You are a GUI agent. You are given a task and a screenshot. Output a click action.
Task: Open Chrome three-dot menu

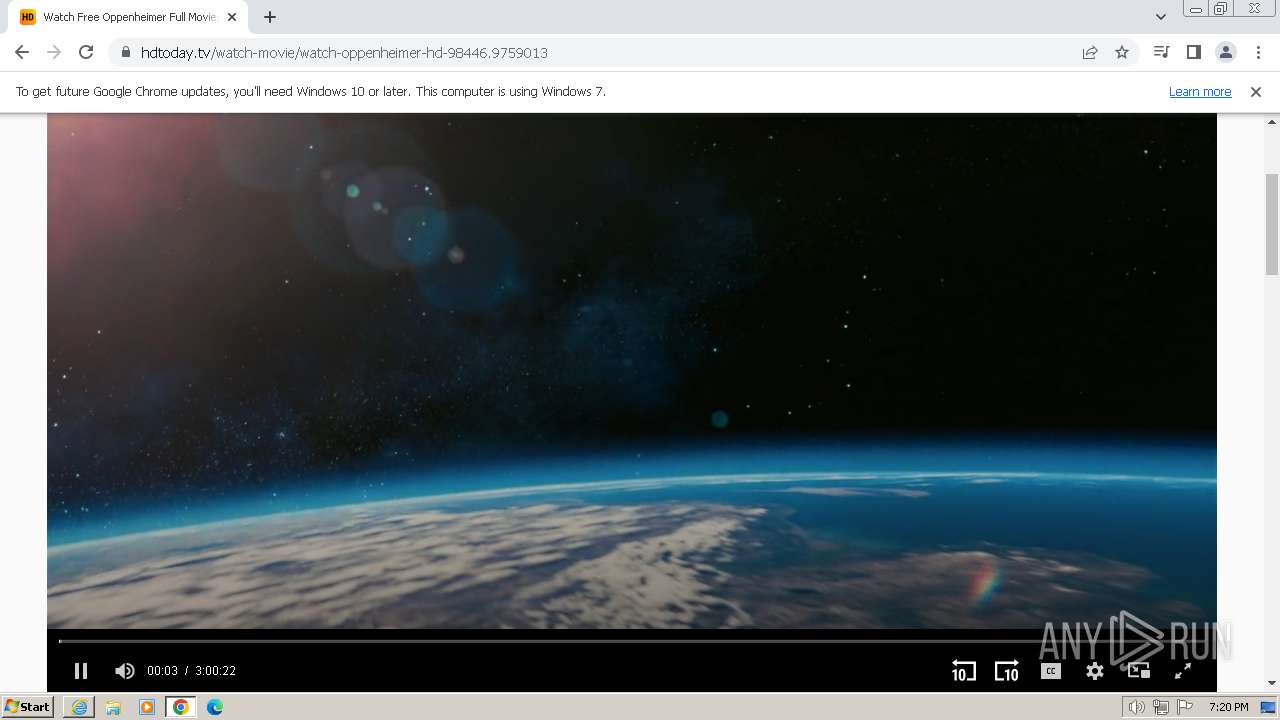click(x=1258, y=52)
